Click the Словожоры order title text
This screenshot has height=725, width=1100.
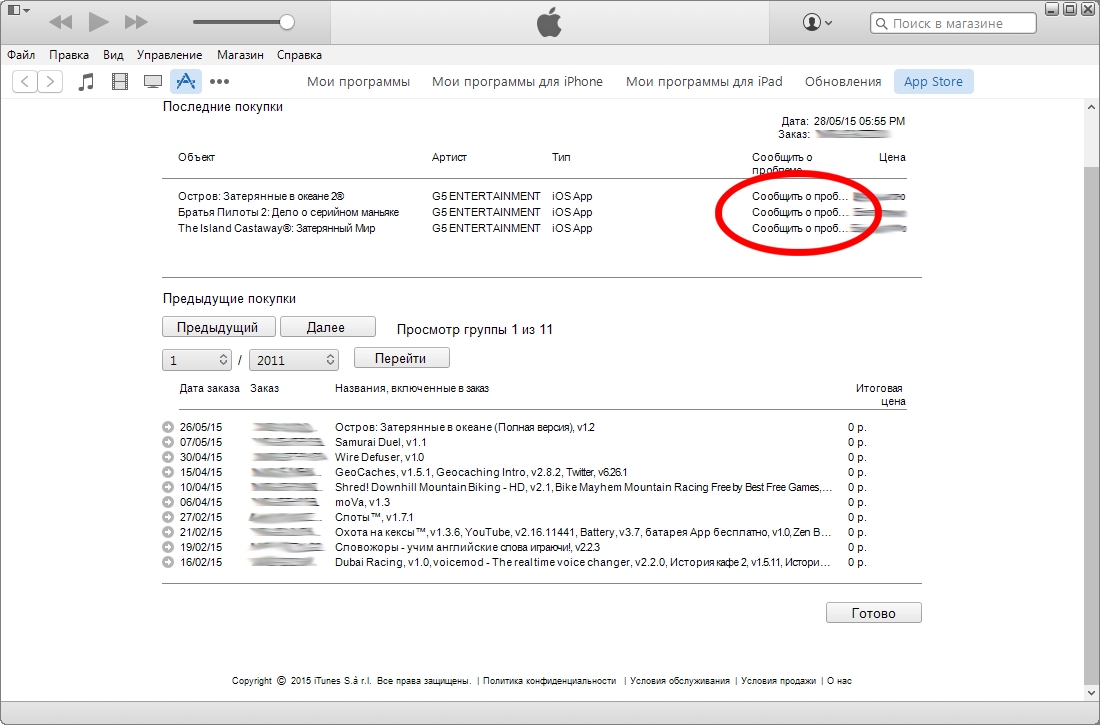click(467, 547)
